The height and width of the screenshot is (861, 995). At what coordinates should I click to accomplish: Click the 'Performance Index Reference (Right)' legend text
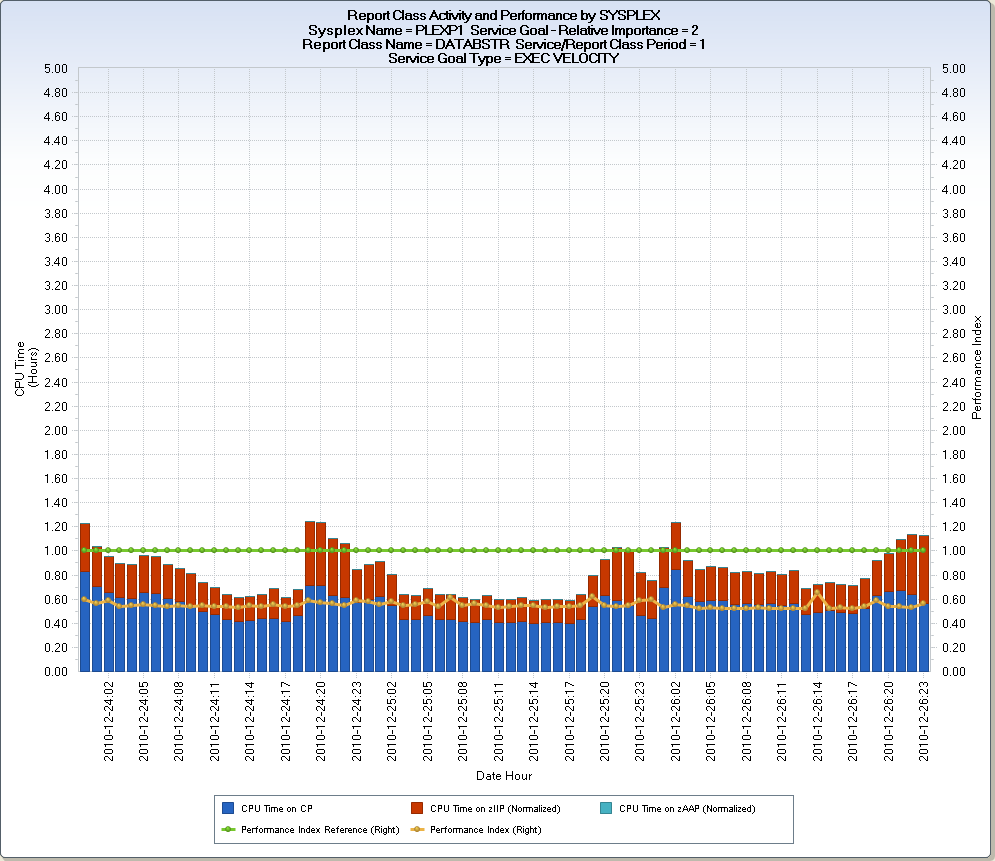coord(320,829)
